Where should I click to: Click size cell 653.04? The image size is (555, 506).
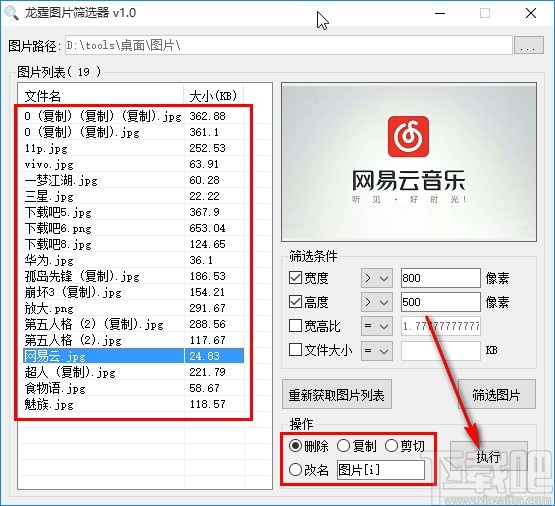pos(207,228)
